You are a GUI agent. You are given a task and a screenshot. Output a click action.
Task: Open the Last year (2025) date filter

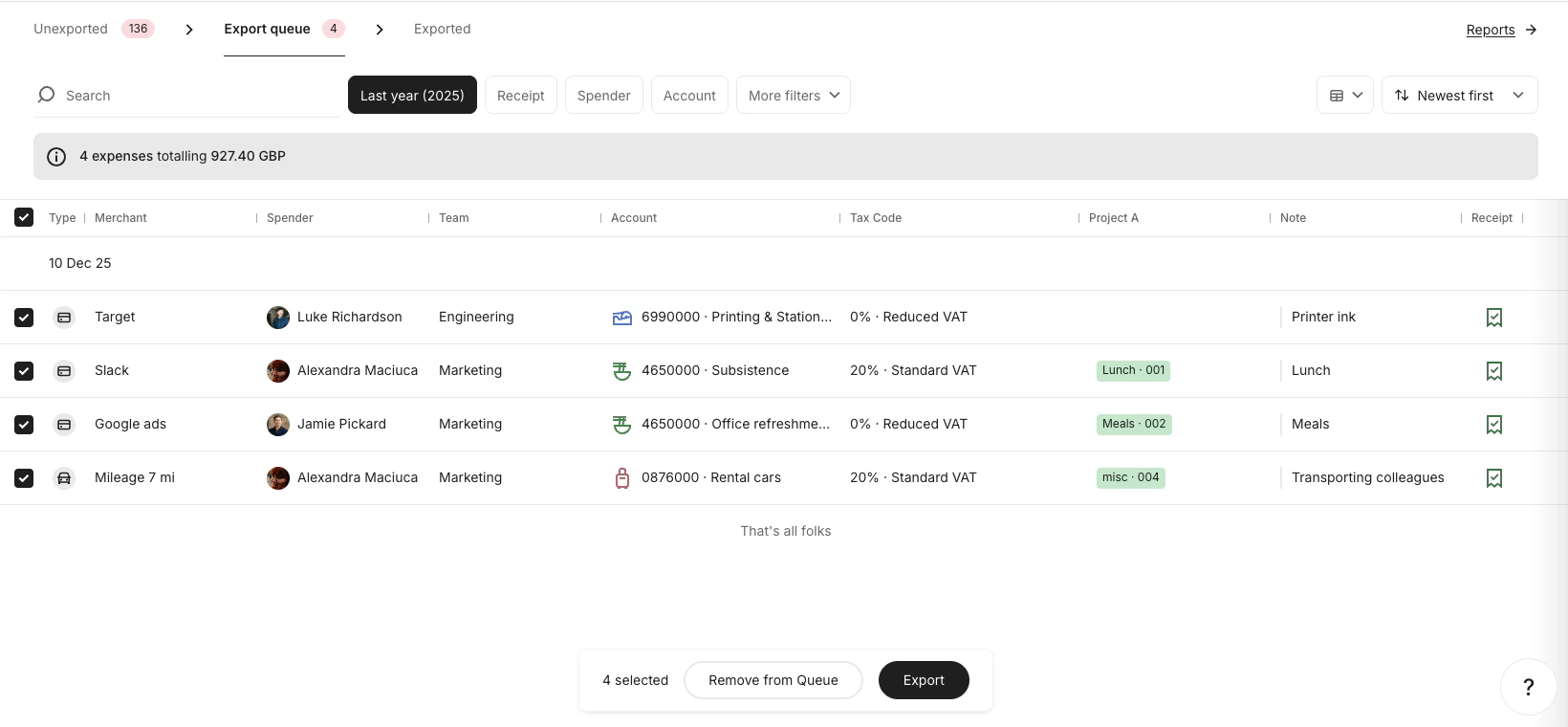coord(412,95)
